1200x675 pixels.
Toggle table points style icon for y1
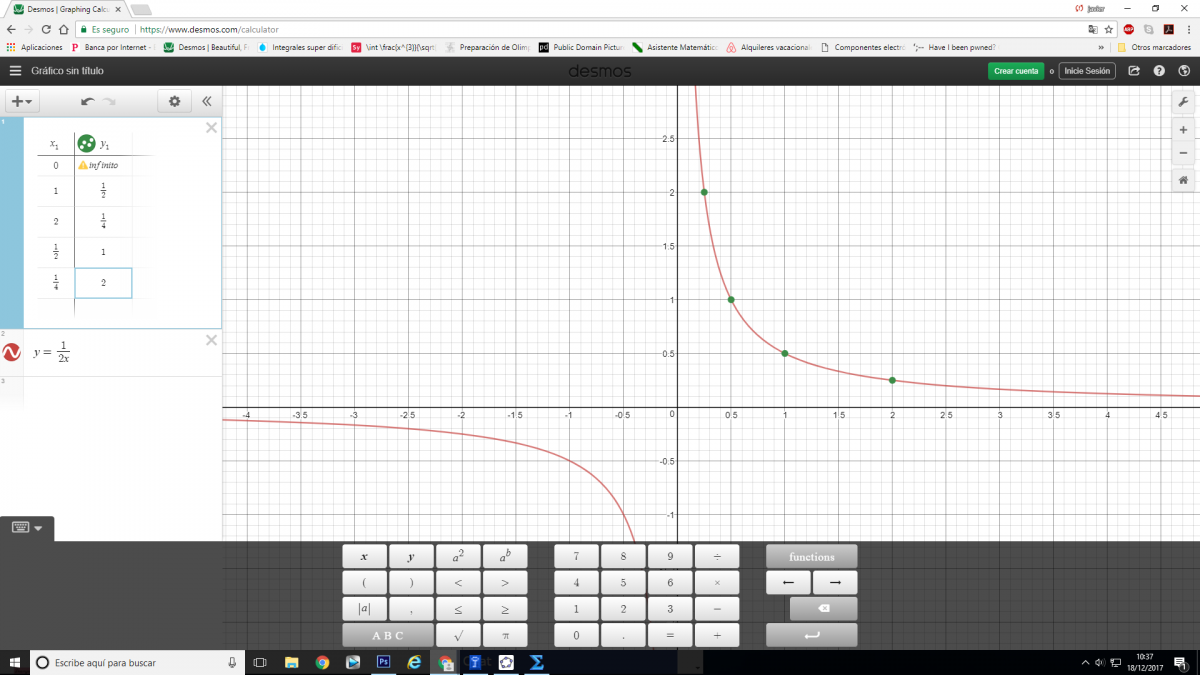click(87, 144)
